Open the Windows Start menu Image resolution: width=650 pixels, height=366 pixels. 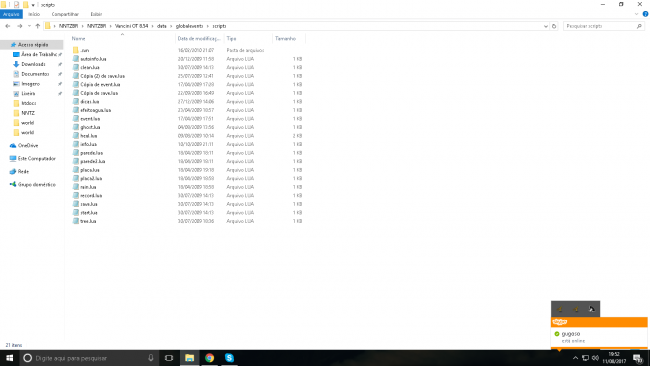(x=10, y=358)
